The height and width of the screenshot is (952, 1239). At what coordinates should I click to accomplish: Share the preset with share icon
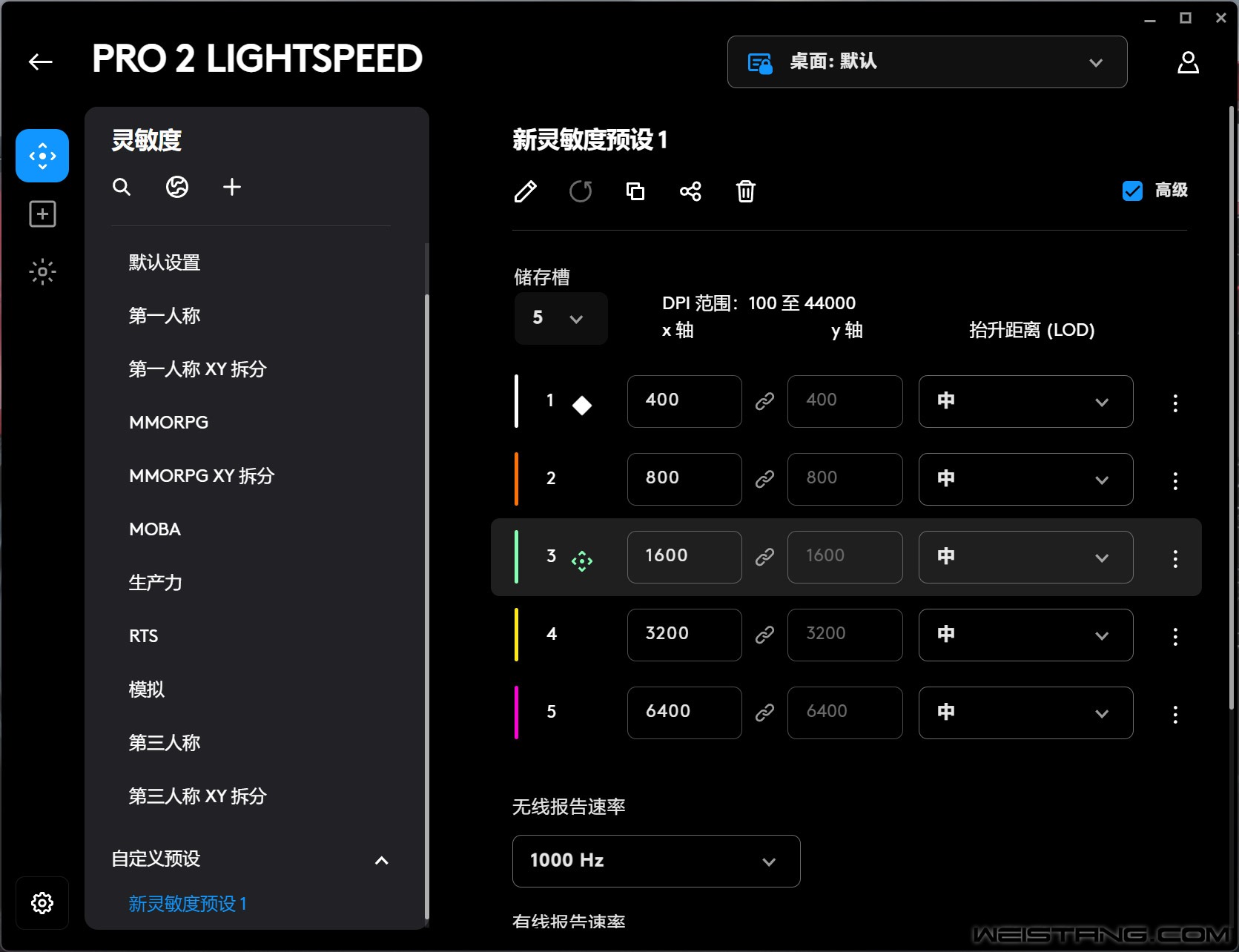coord(690,191)
